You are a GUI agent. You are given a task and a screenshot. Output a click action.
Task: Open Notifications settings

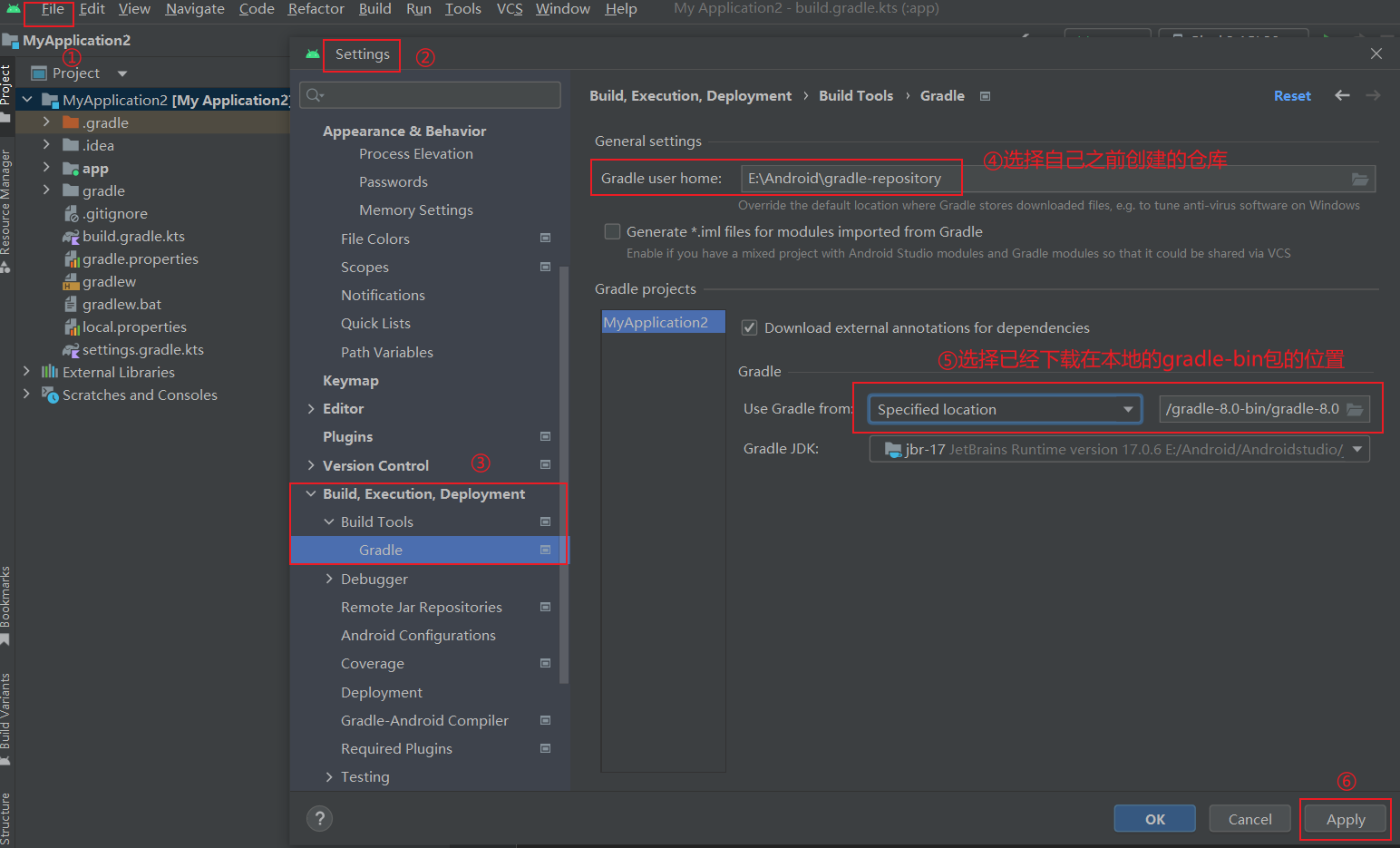pyautogui.click(x=383, y=296)
